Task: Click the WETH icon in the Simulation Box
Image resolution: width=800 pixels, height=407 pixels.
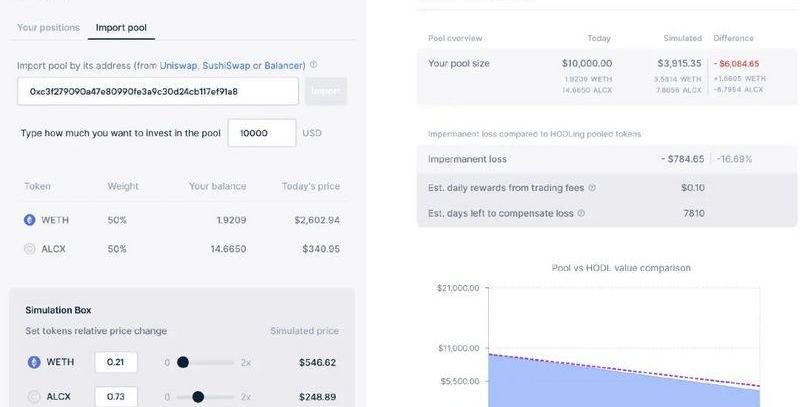Action: [x=34, y=362]
